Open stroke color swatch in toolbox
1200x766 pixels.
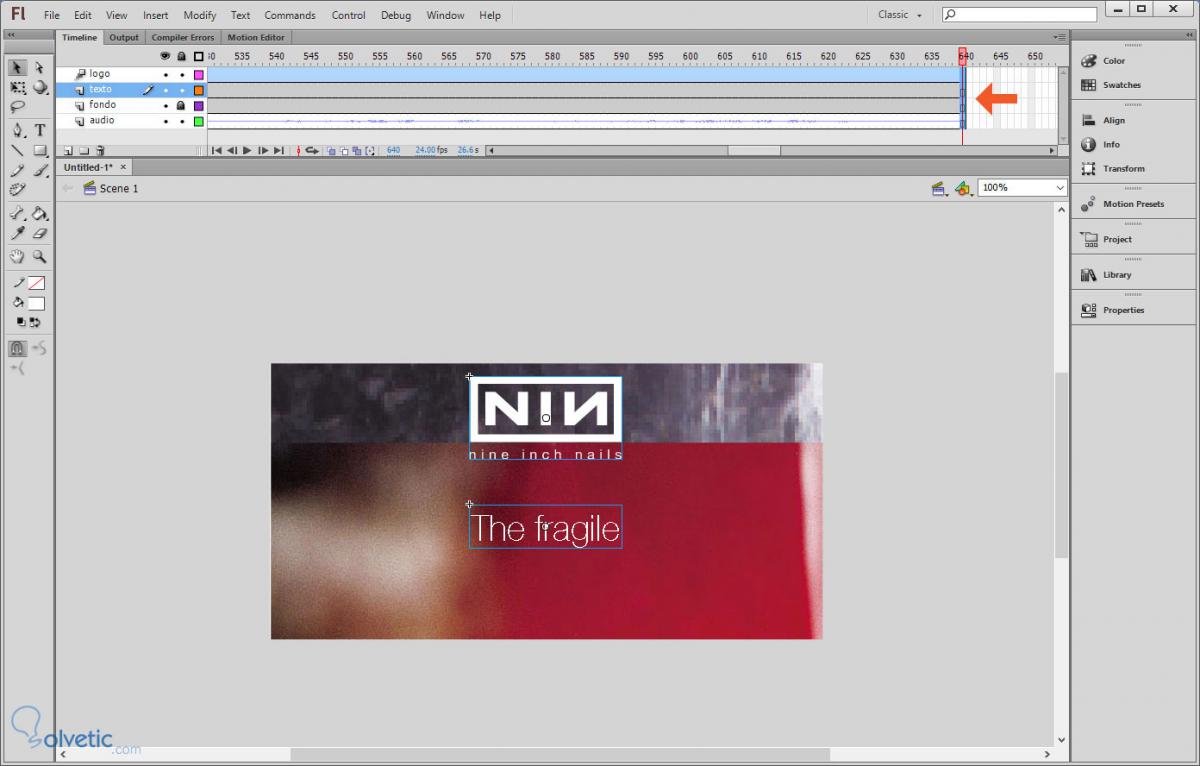click(x=36, y=284)
